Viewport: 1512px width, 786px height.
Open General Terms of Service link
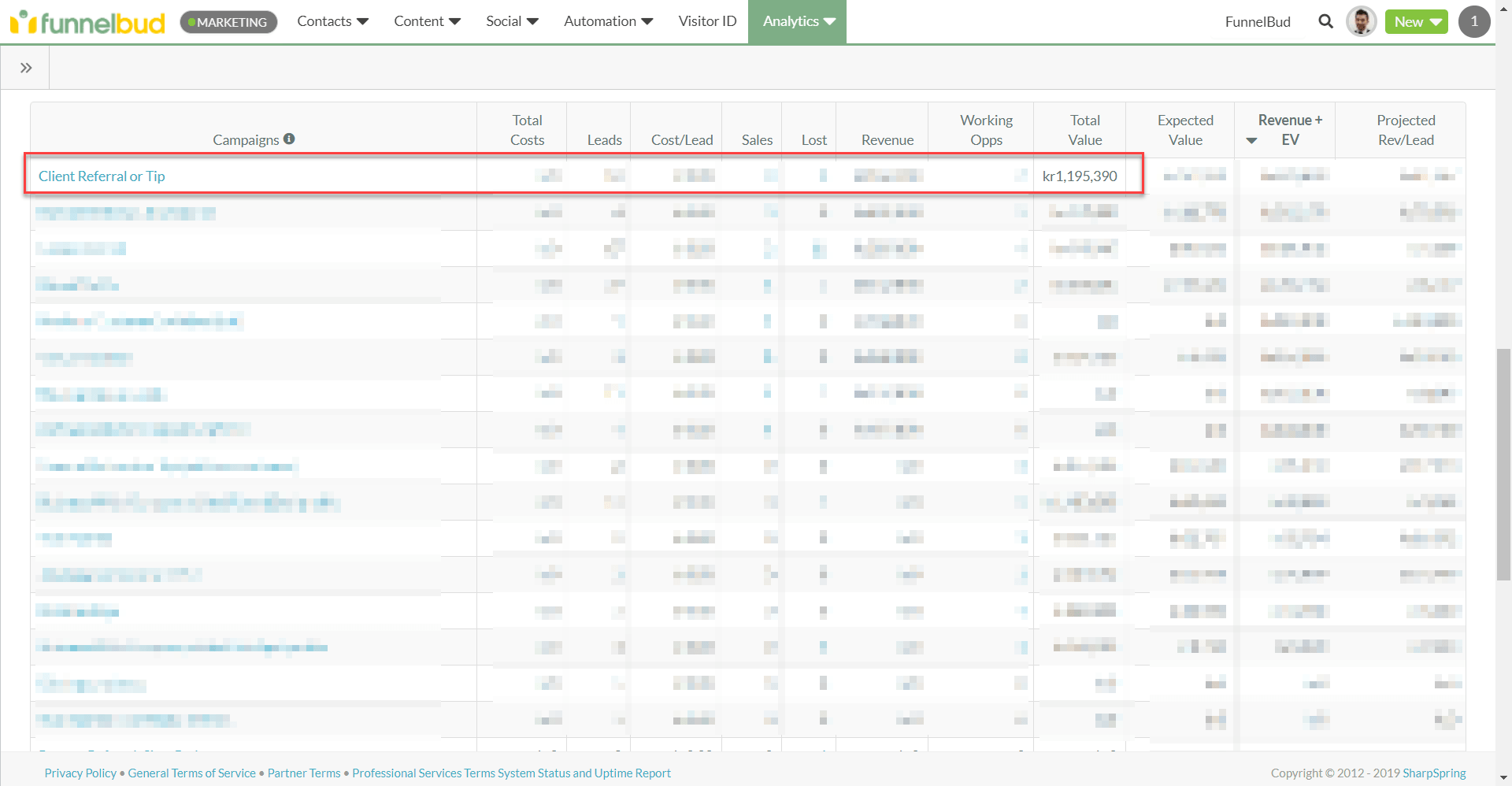(191, 773)
